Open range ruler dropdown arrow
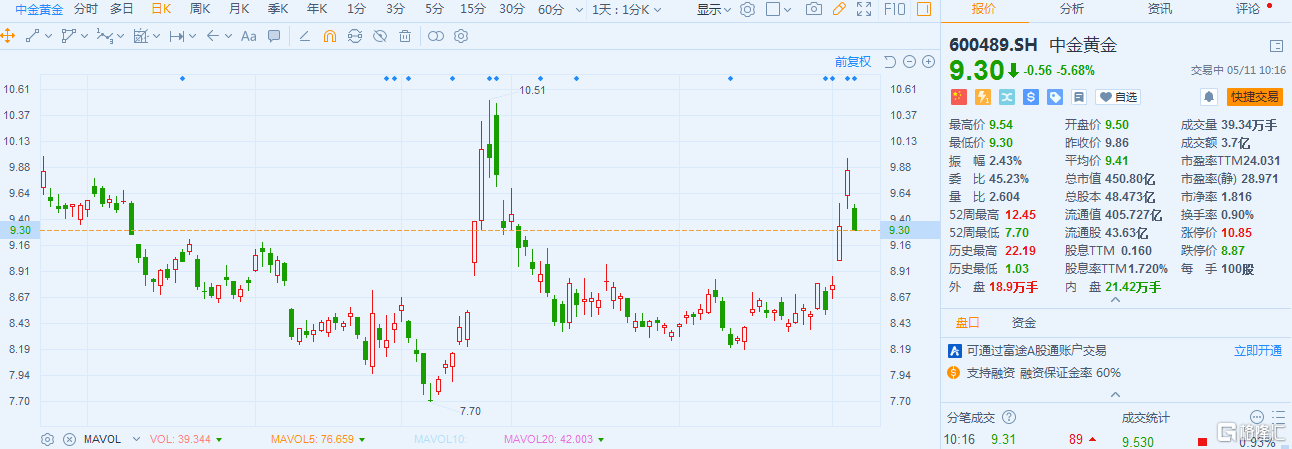1292x449 pixels. [x=193, y=36]
